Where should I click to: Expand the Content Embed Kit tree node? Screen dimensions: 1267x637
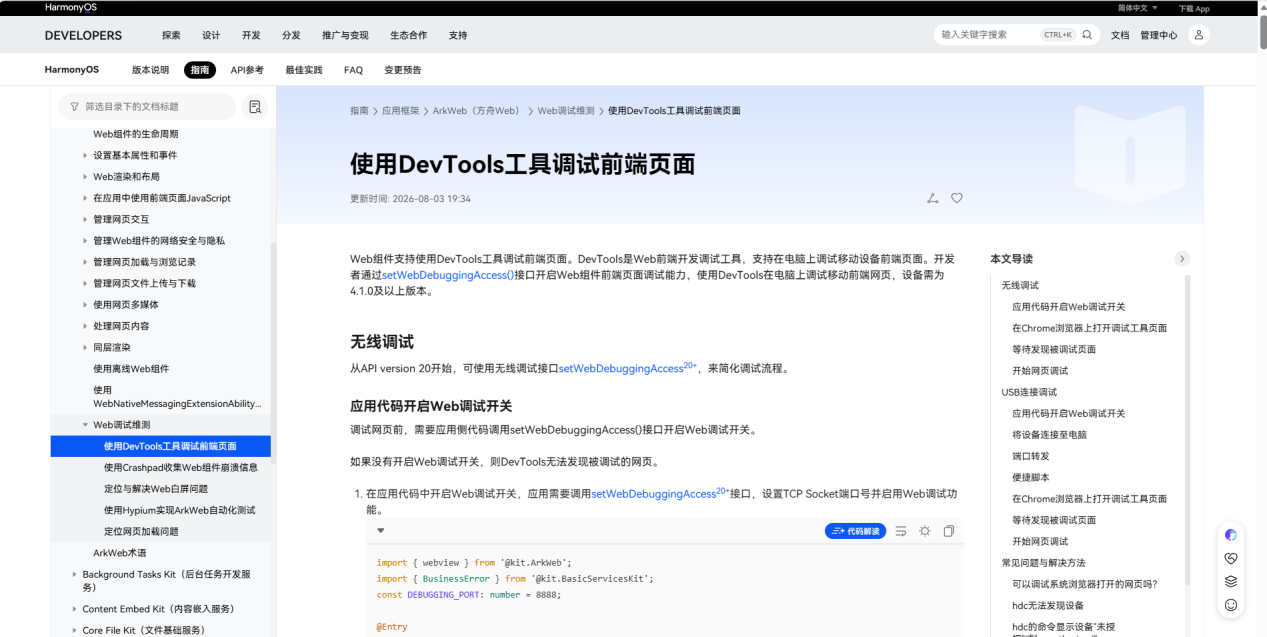[x=74, y=609]
